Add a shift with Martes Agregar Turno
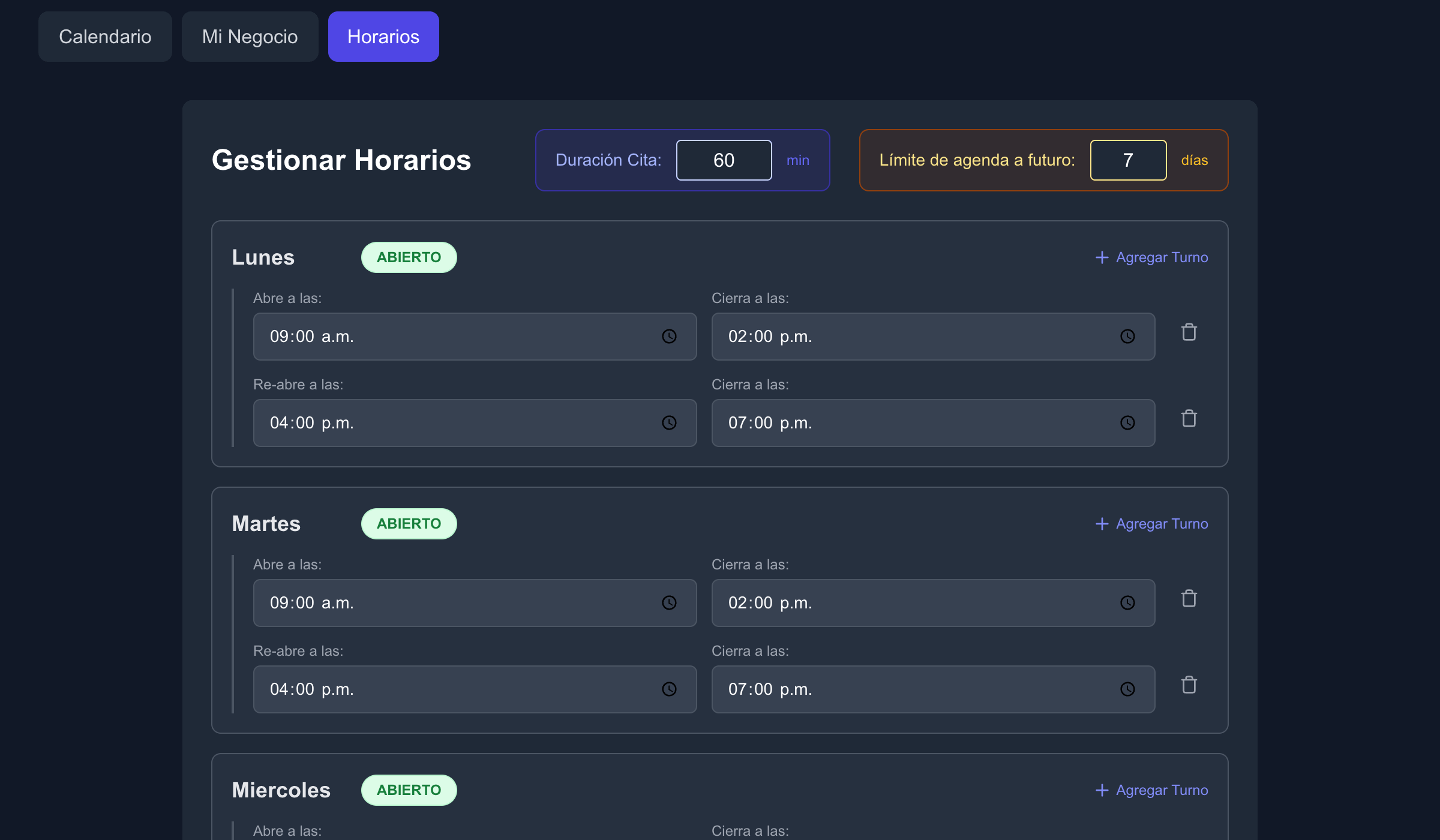 1151,524
